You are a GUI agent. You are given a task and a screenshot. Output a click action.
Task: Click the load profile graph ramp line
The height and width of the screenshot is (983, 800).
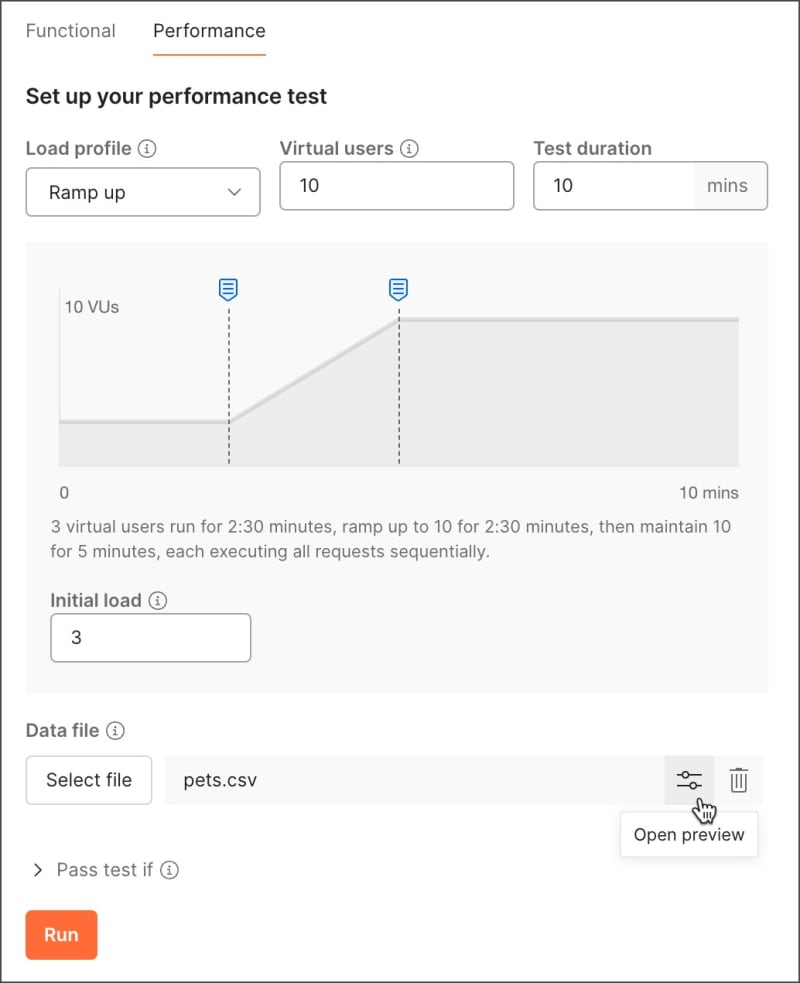[x=314, y=371]
